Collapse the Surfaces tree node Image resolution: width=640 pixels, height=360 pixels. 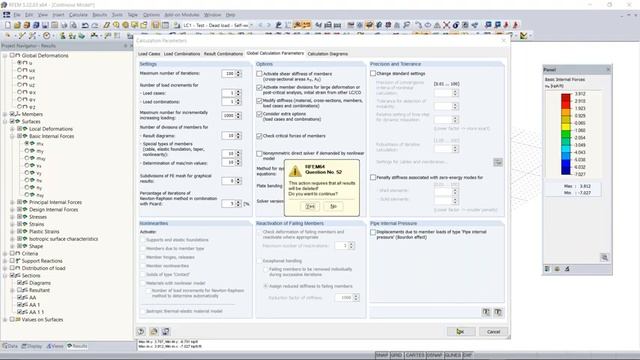tap(5, 122)
